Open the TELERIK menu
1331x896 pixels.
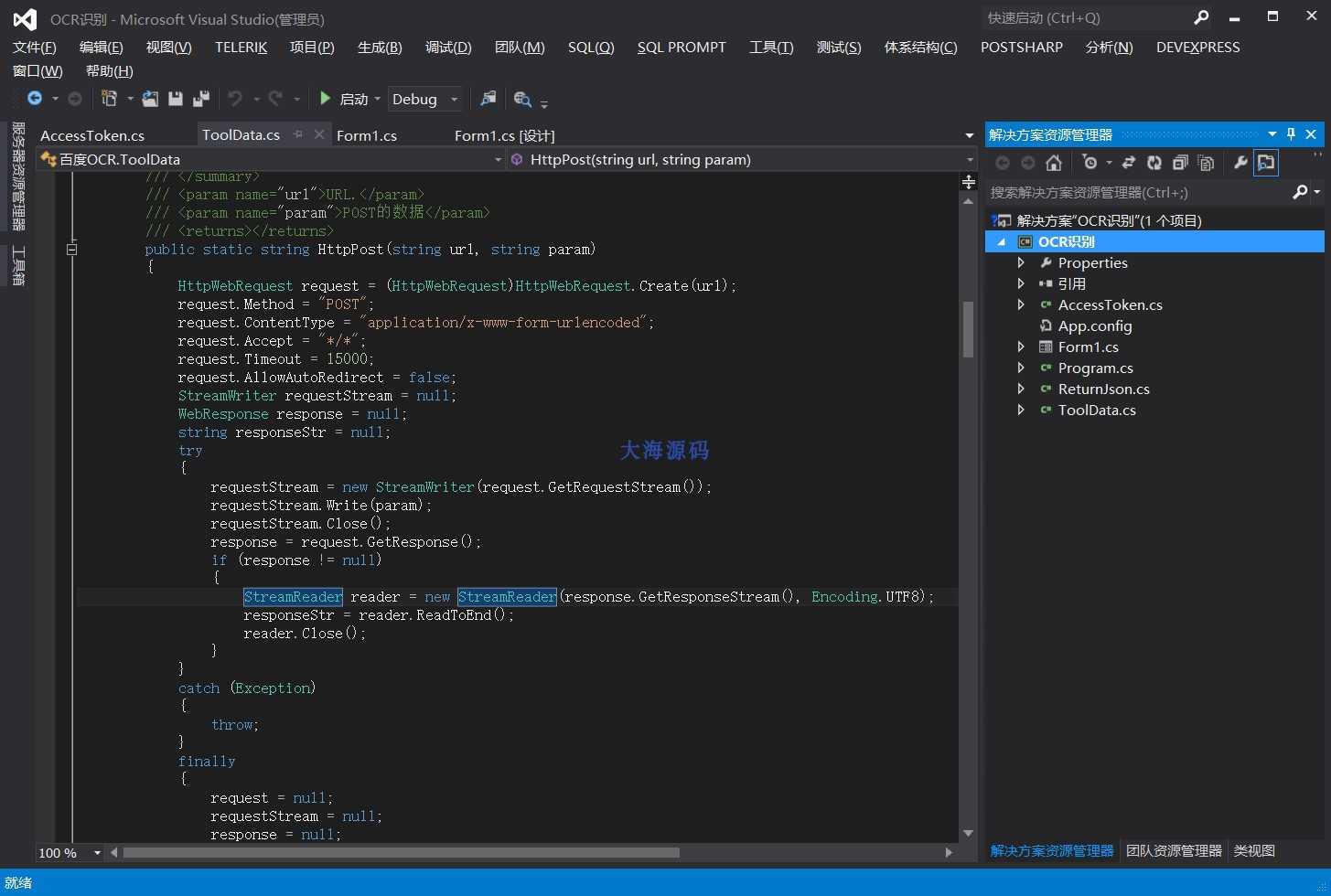tap(242, 48)
